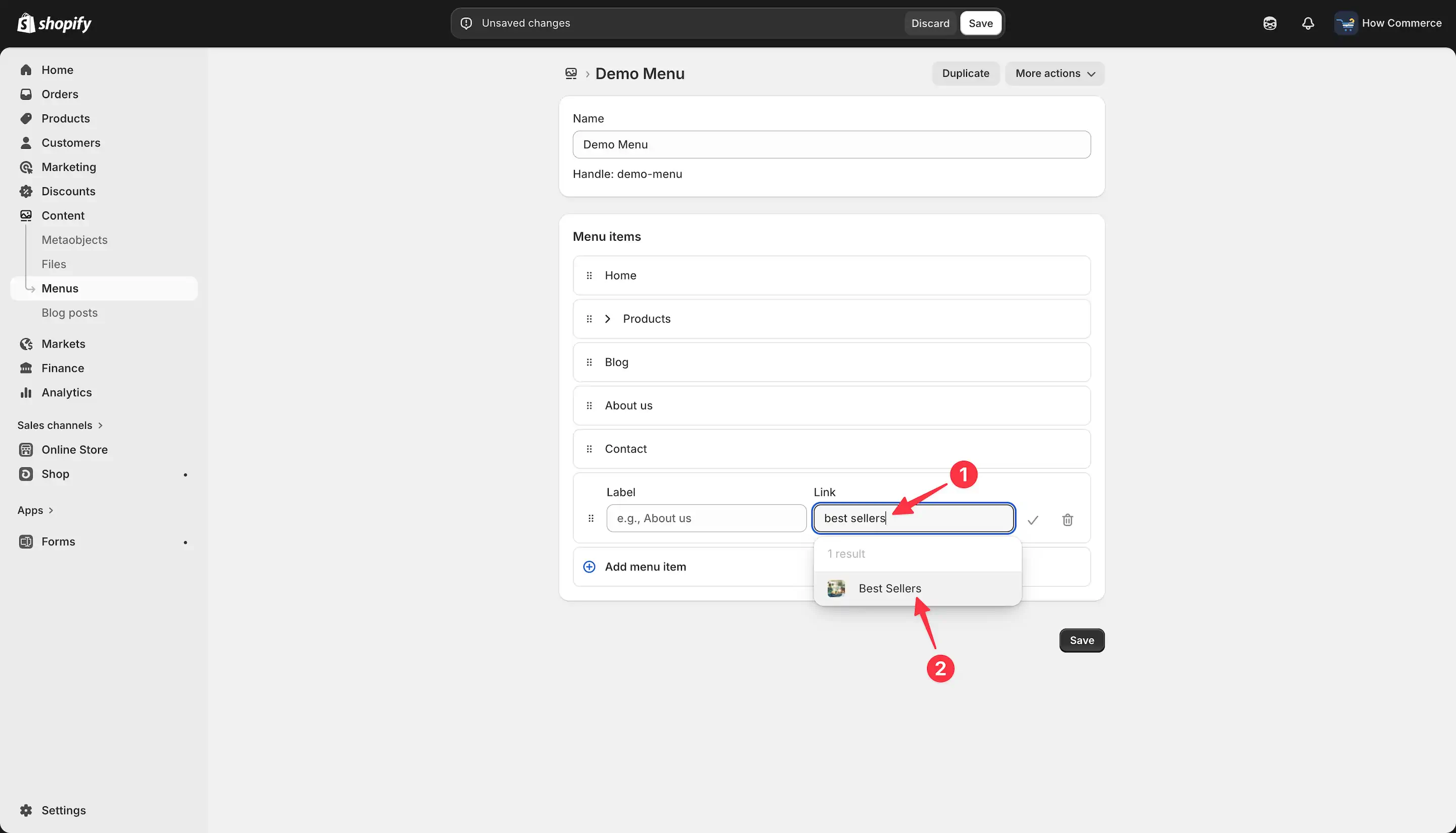Click the Shop channel icon
Viewport: 1456px width, 833px height.
coord(26,474)
